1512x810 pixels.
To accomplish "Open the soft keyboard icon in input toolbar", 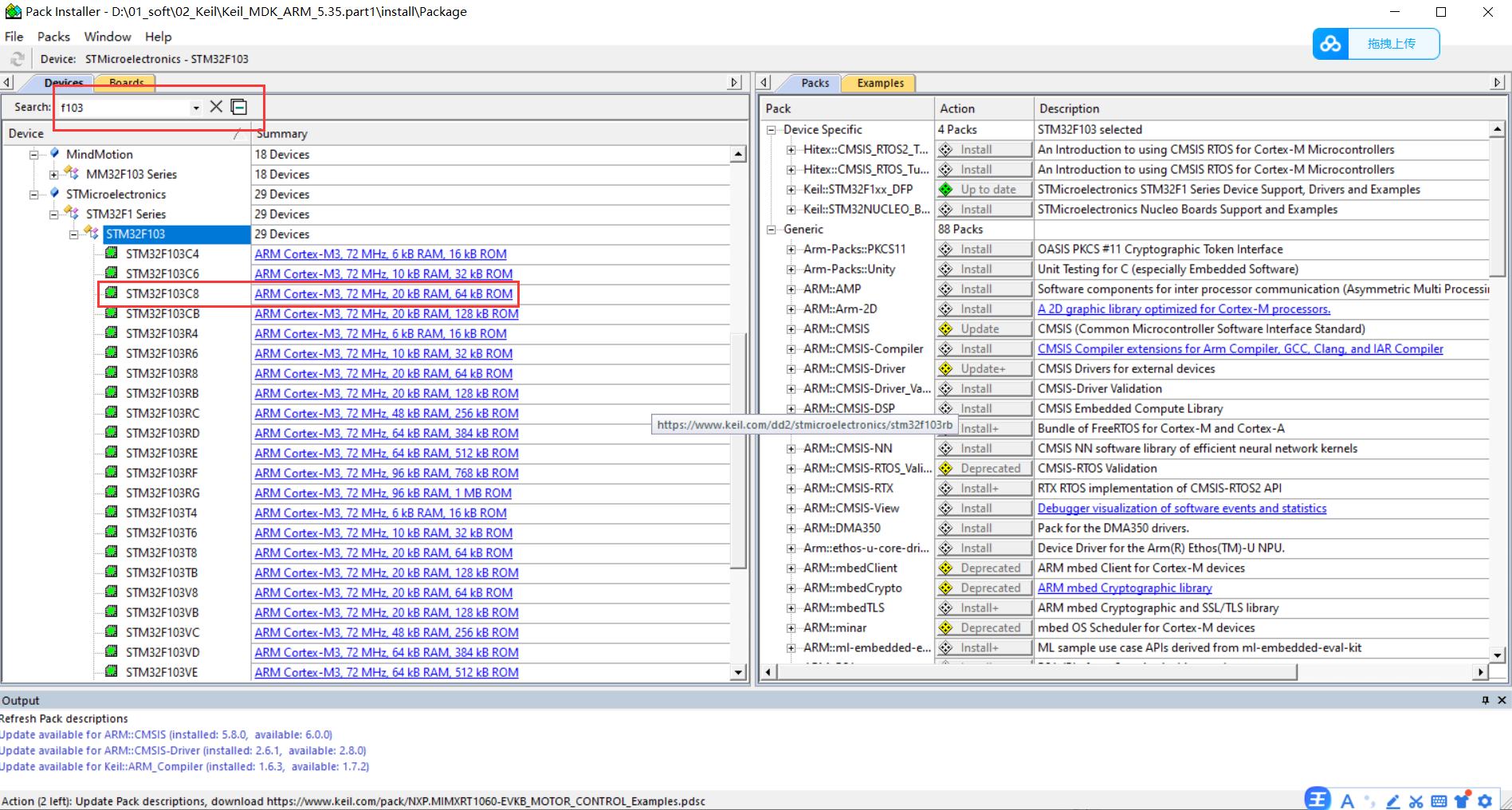I will 1439,801.
